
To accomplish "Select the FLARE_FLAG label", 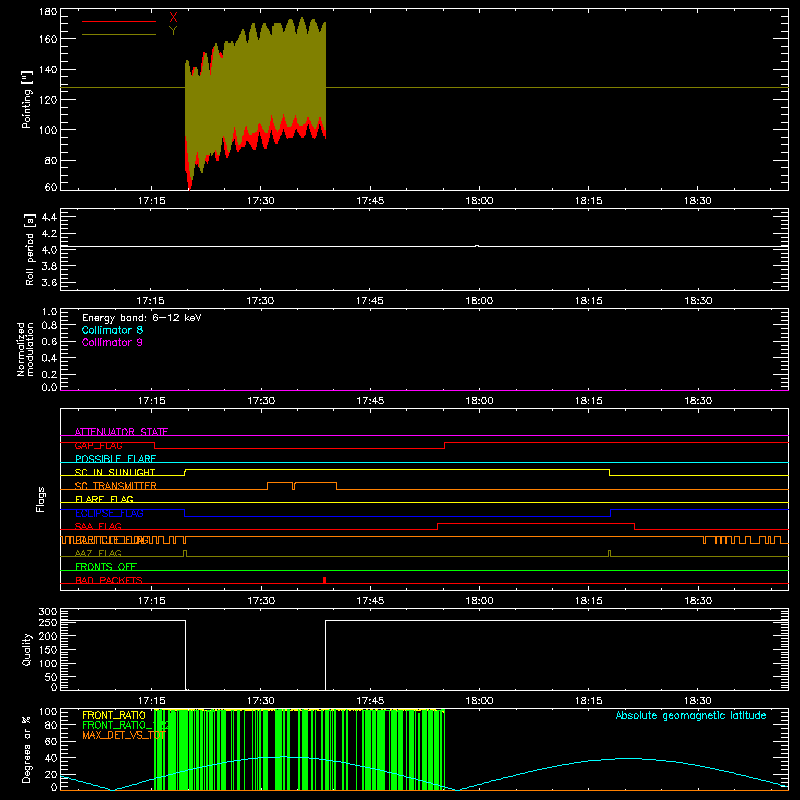I will [104, 499].
